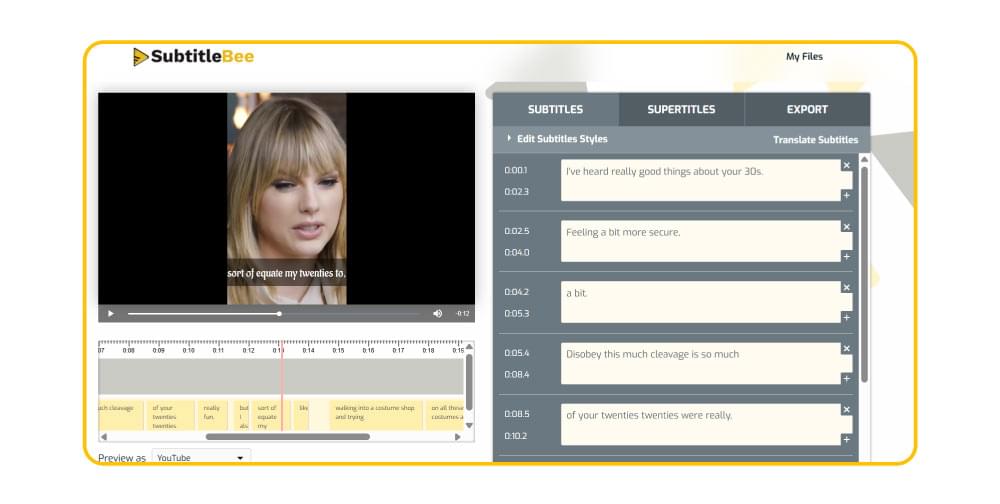This screenshot has width=1000, height=504.
Task: Click end time 0:10.2
Action: pyautogui.click(x=517, y=436)
